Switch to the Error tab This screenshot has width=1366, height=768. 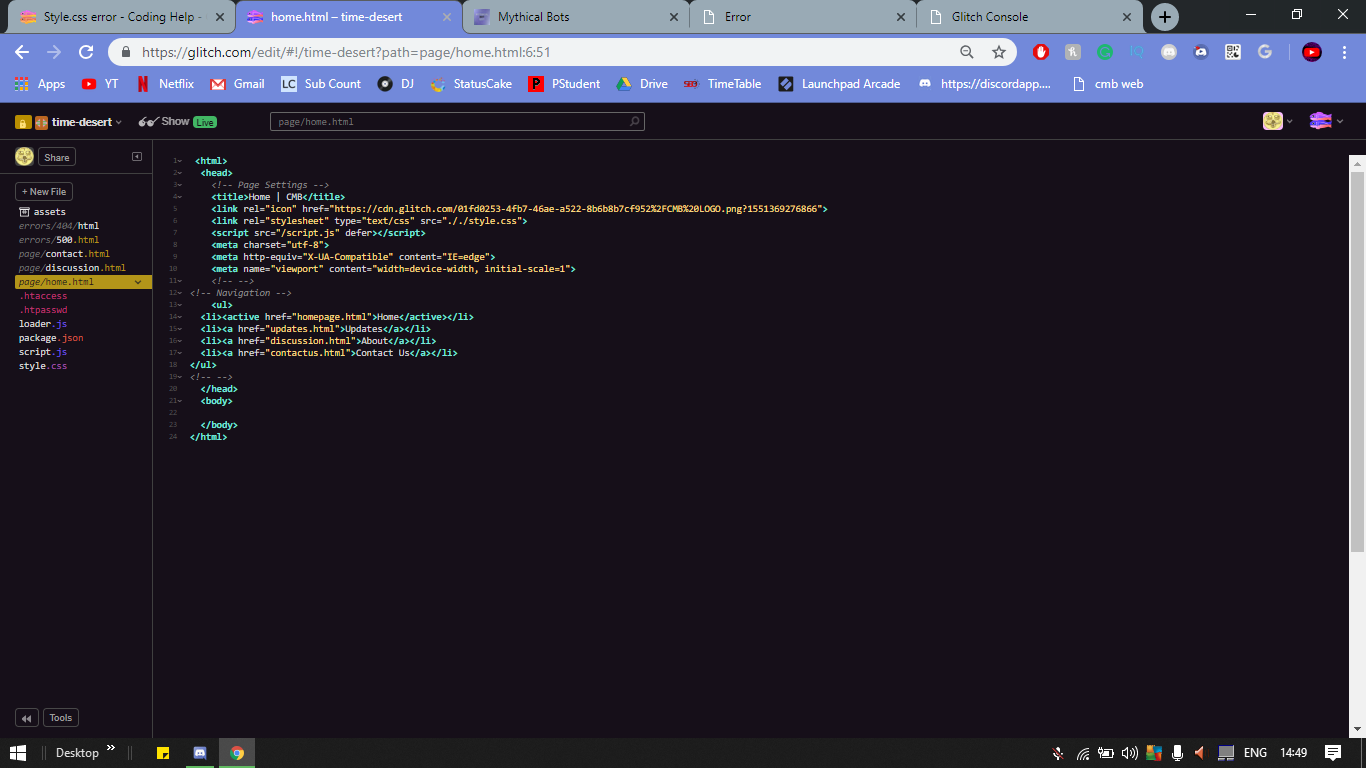pos(803,17)
